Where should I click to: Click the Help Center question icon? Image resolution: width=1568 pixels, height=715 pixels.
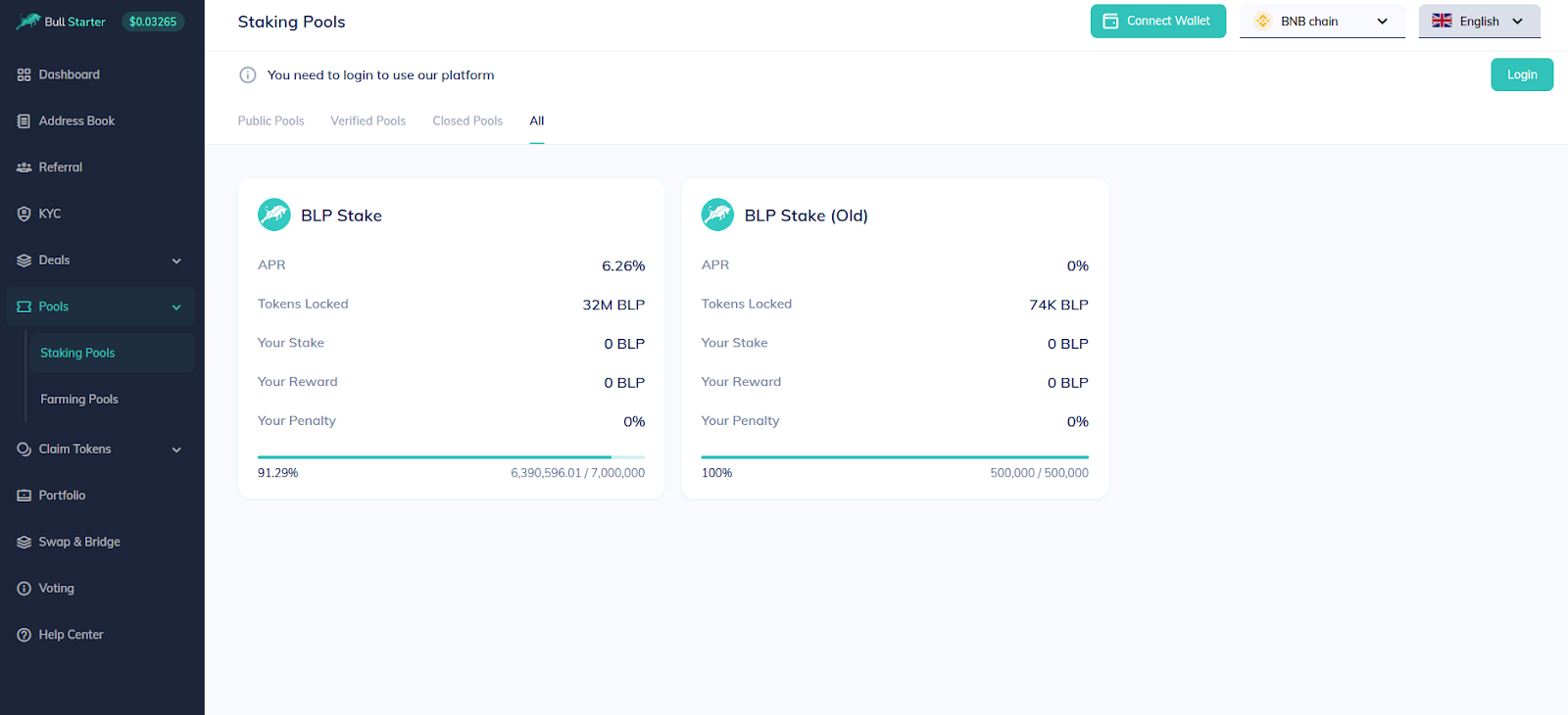pyautogui.click(x=24, y=635)
